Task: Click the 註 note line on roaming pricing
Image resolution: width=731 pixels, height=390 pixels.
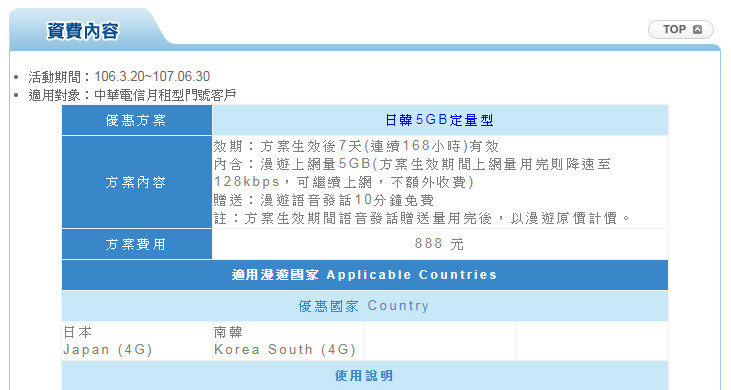Action: (x=422, y=218)
